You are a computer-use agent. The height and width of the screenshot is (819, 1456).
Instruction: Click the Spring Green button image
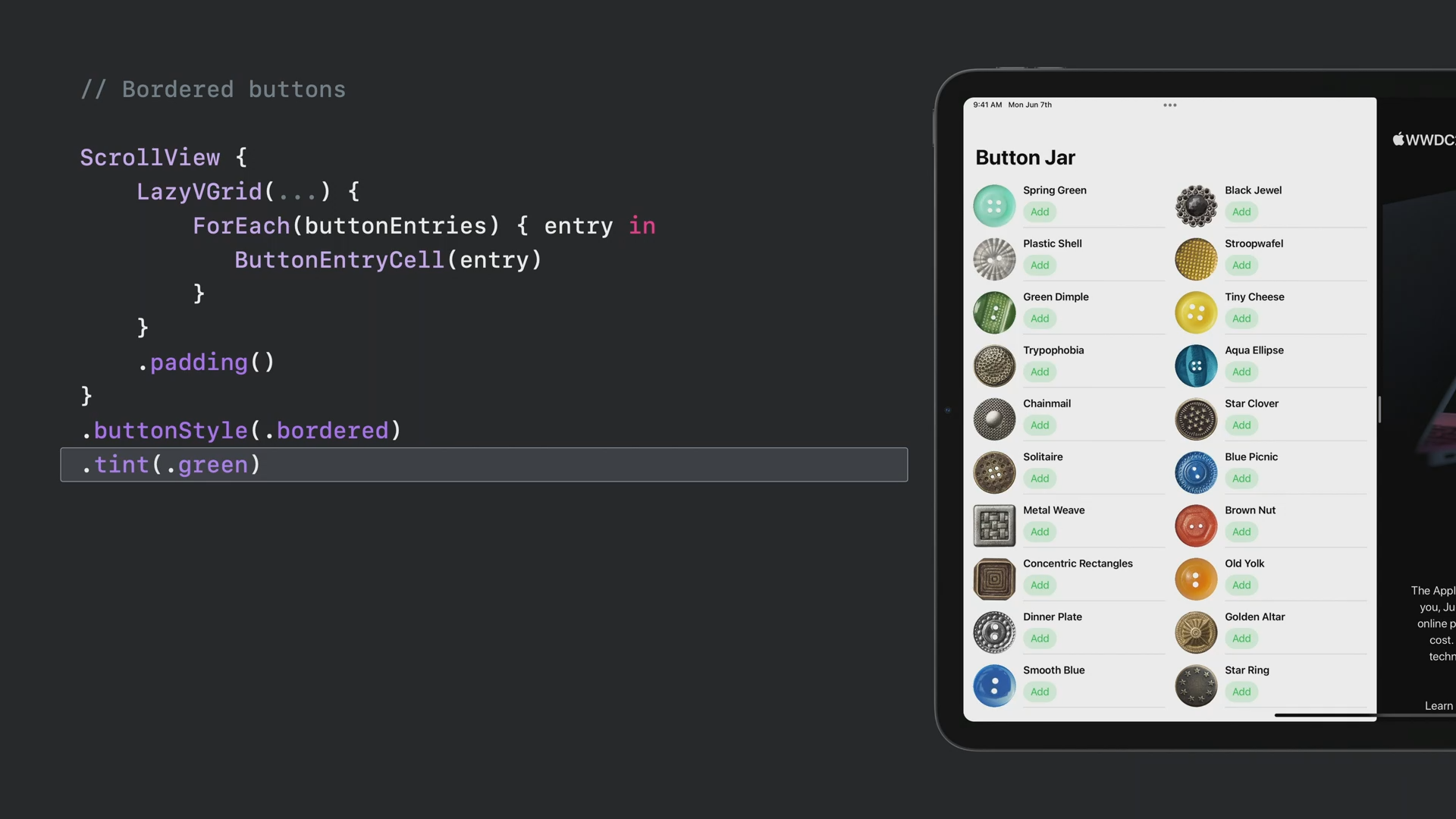tap(994, 206)
